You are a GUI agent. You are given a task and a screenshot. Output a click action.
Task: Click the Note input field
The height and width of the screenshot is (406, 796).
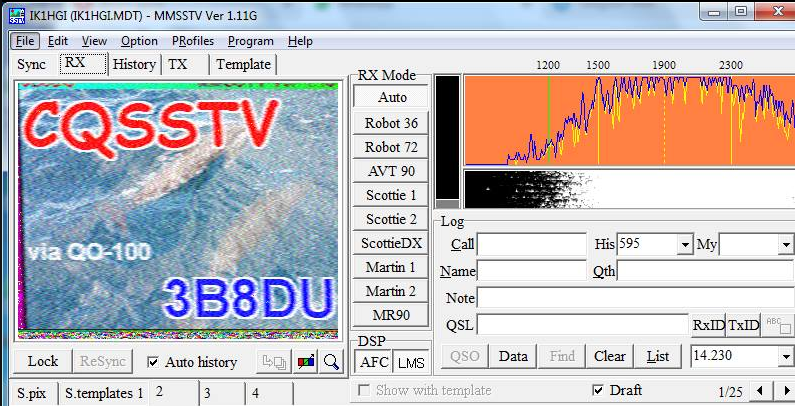635,298
